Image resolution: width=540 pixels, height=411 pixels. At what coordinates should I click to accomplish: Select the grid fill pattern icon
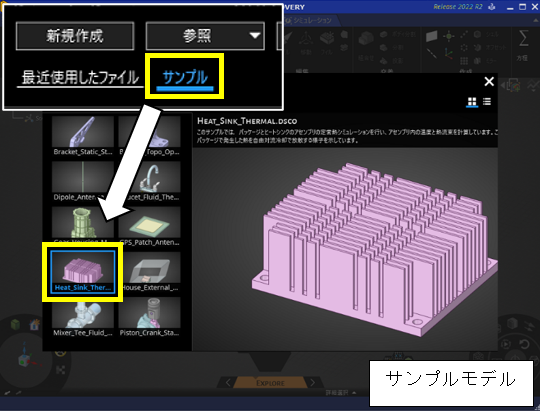tap(464, 61)
